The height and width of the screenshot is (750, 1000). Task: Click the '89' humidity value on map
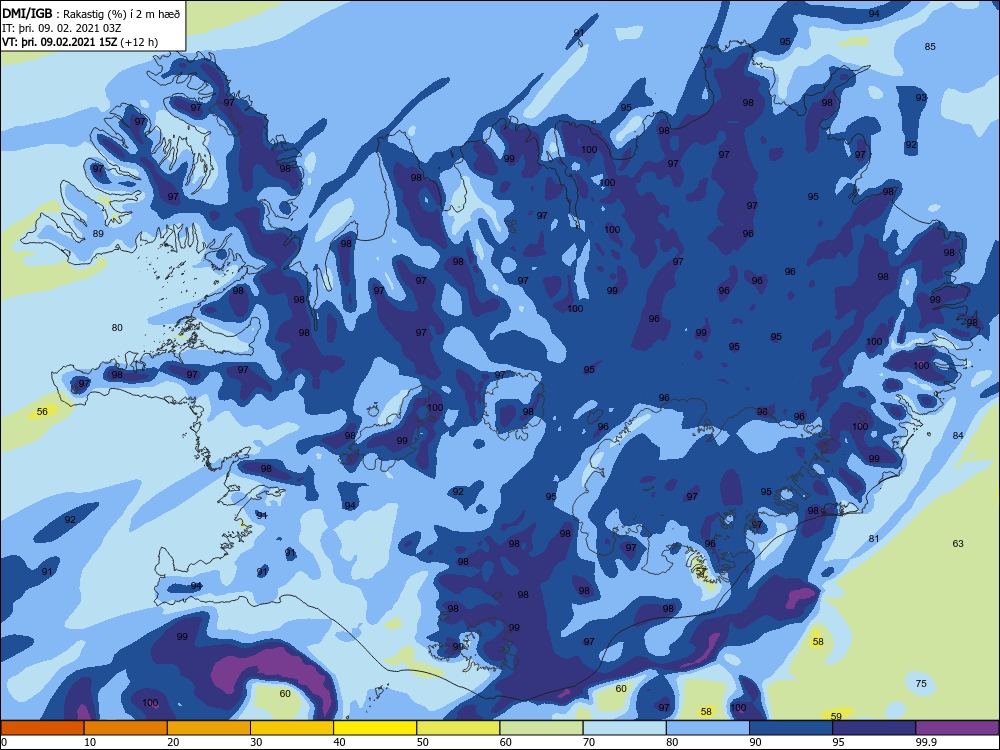[x=98, y=233]
